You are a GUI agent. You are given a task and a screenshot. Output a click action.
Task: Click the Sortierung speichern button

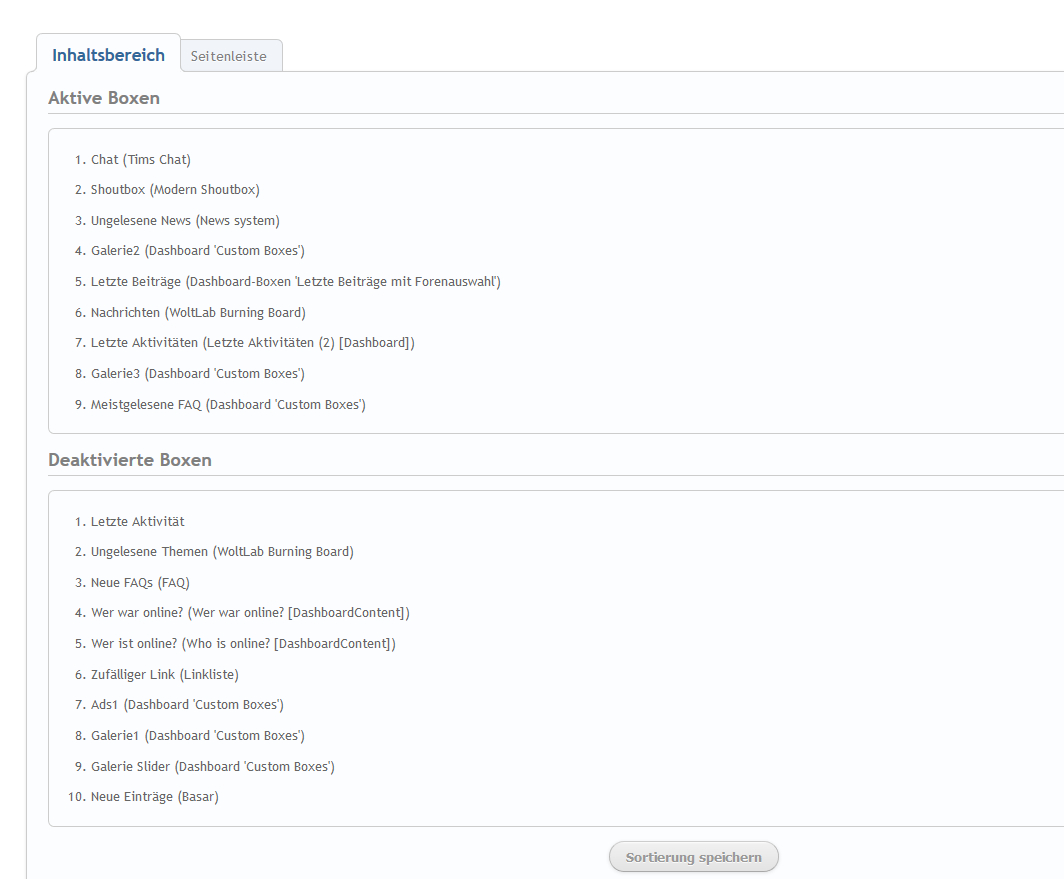pos(693,857)
